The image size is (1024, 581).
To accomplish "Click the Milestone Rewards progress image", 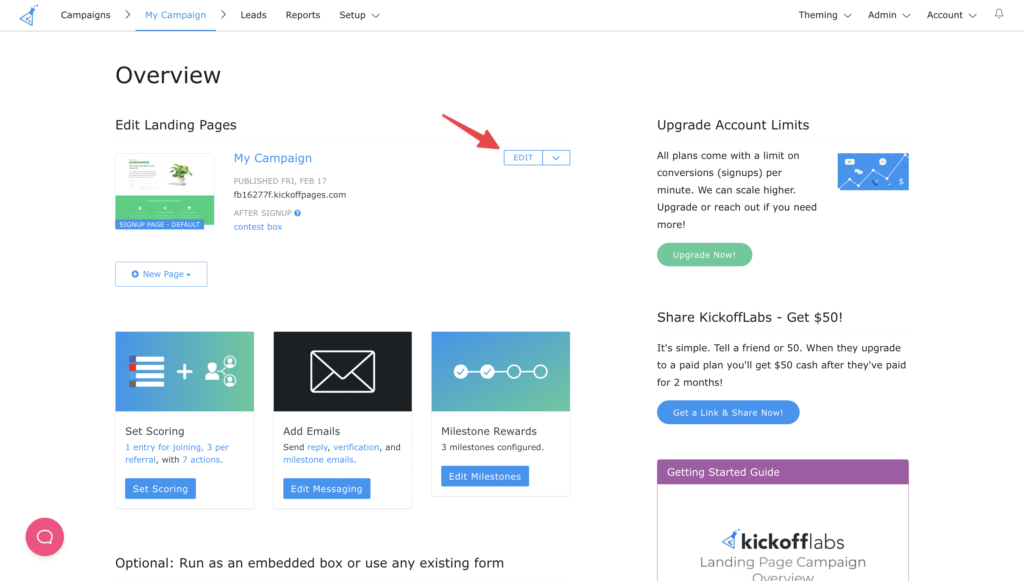I will [501, 371].
